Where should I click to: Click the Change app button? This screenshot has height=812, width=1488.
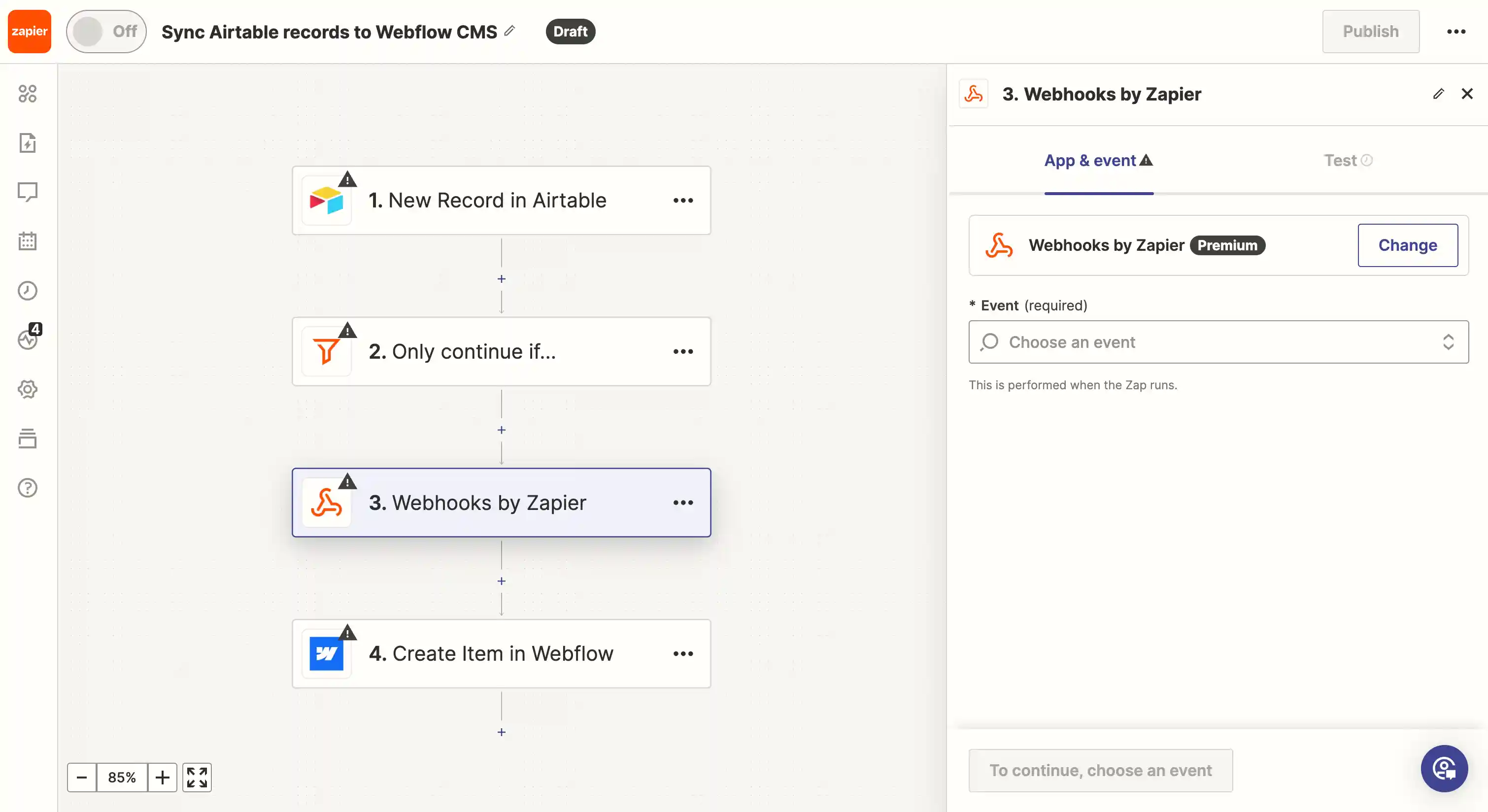[1408, 245]
